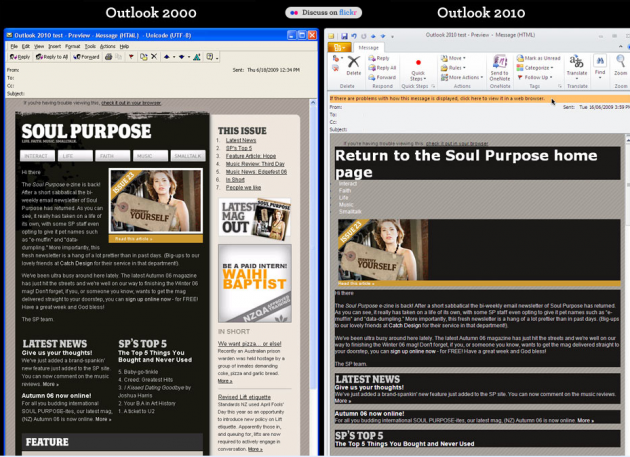The image size is (630, 457).
Task: Click Reply to All in Outlook 2000
Action: point(52,57)
